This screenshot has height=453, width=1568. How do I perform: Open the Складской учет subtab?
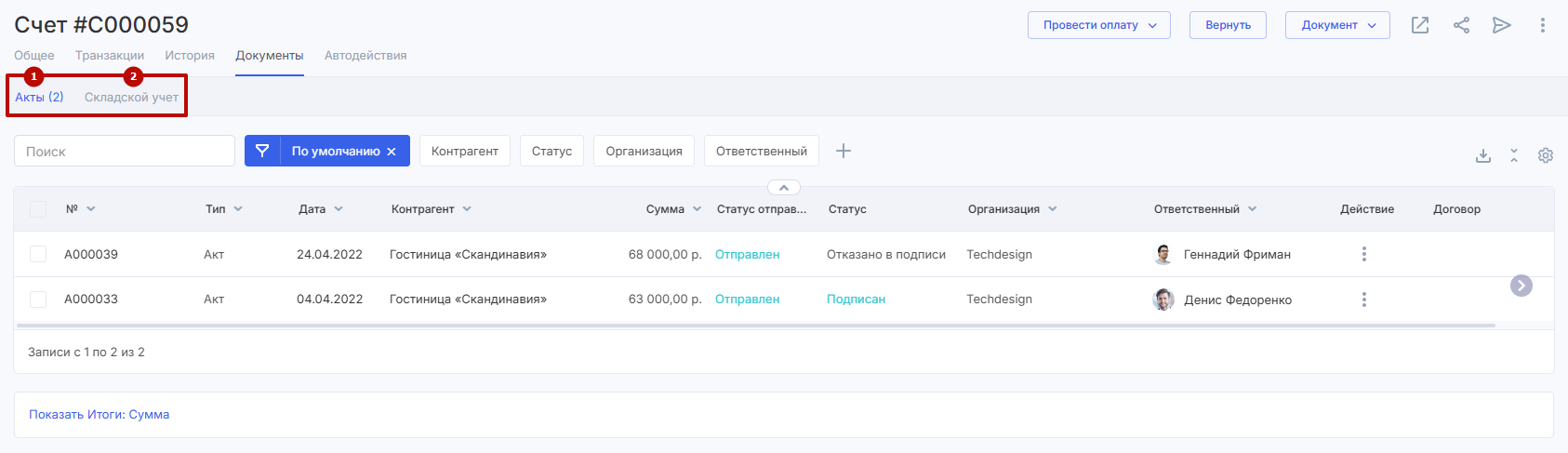pos(131,98)
